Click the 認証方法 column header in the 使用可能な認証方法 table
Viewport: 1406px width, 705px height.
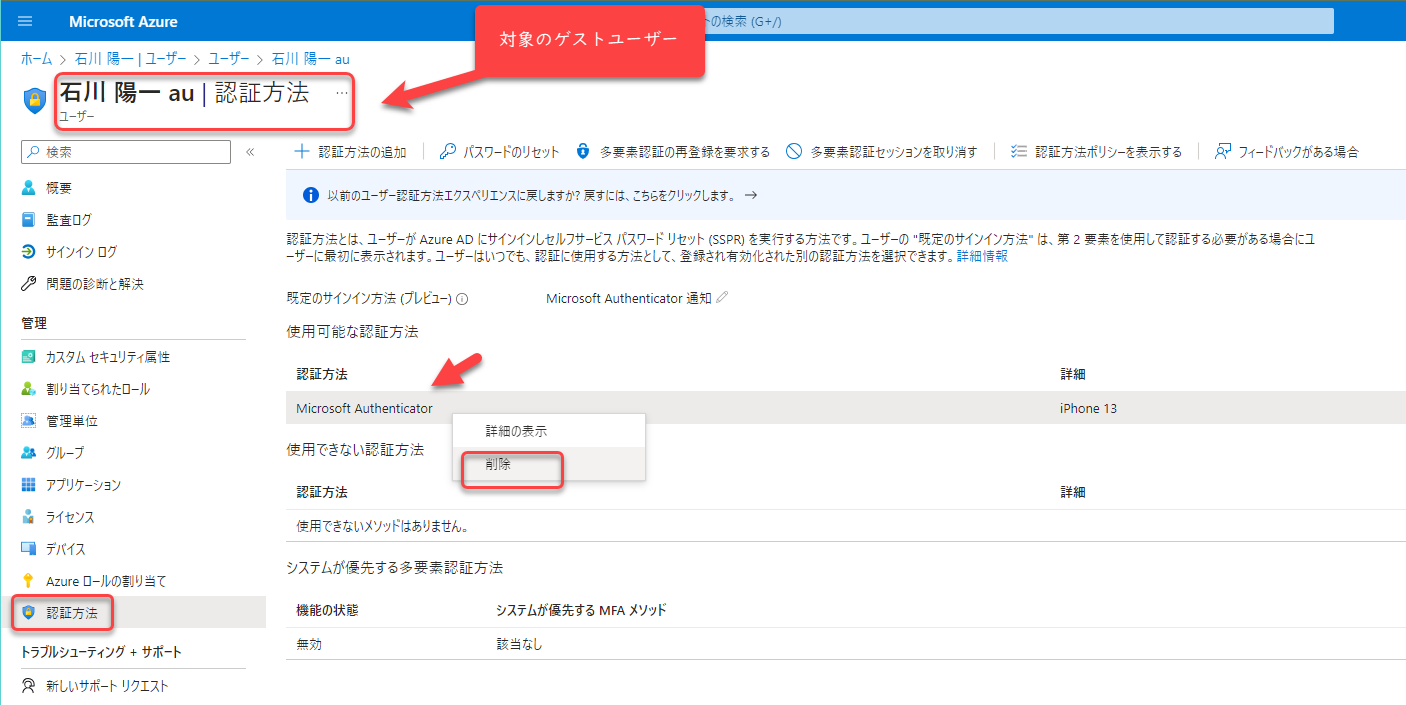click(x=322, y=374)
